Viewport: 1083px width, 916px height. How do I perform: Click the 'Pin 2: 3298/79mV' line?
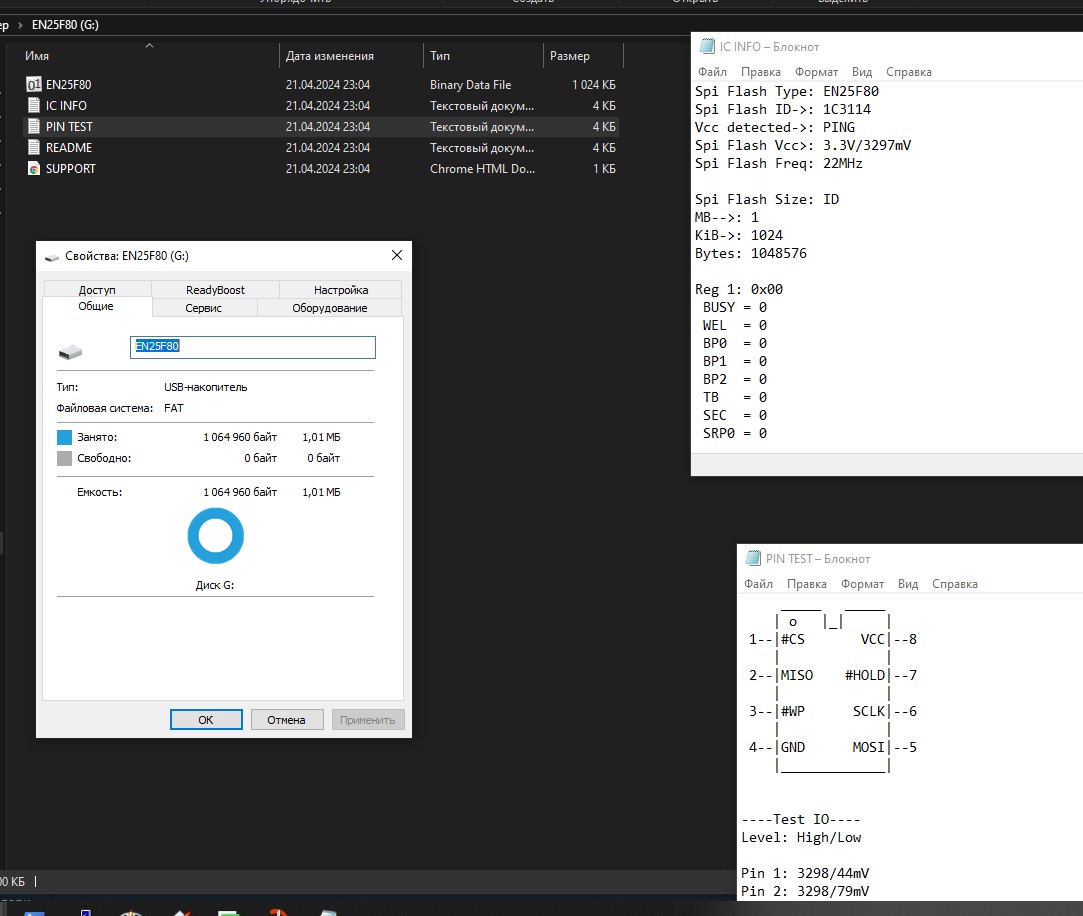(805, 891)
